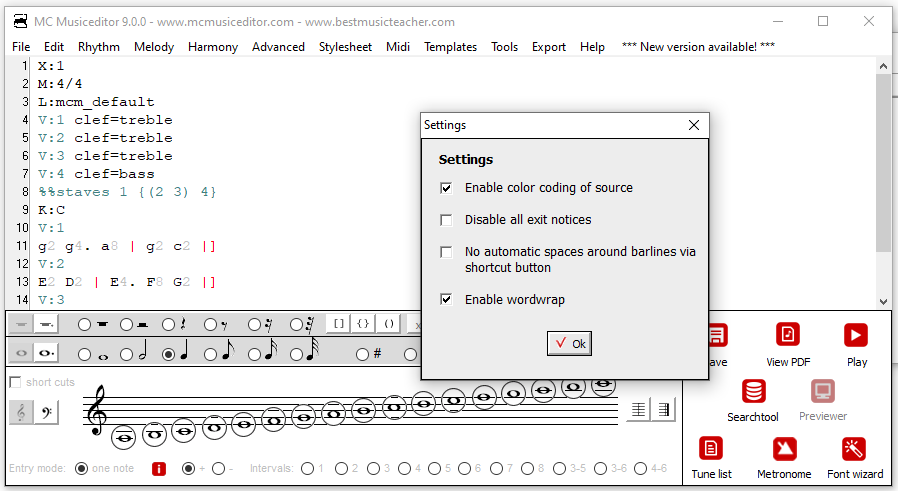Click the '%%staves 1 {(2 3) 4}' line
The image size is (898, 491).
tap(127, 192)
